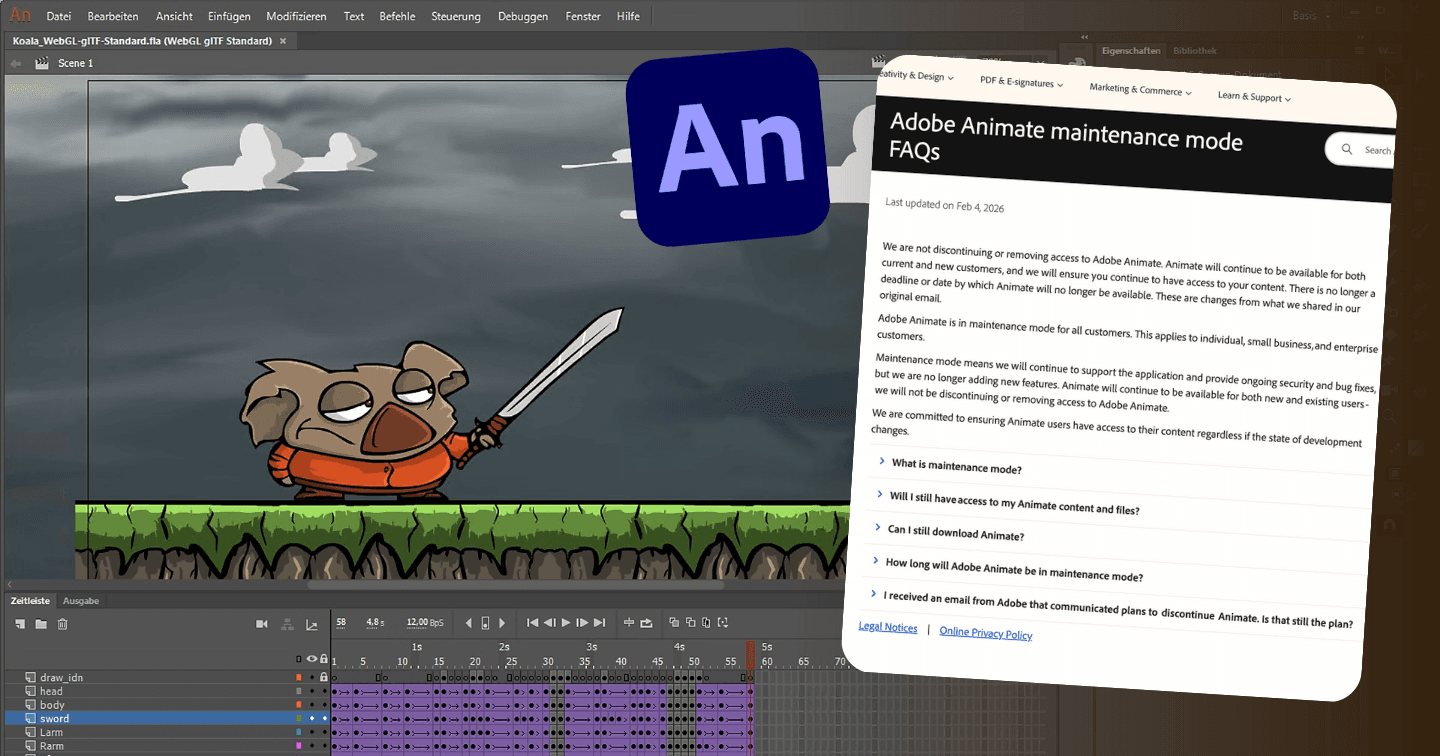The image size is (1440, 756).
Task: Click the red playhead marker at frame 58
Action: coord(750,655)
